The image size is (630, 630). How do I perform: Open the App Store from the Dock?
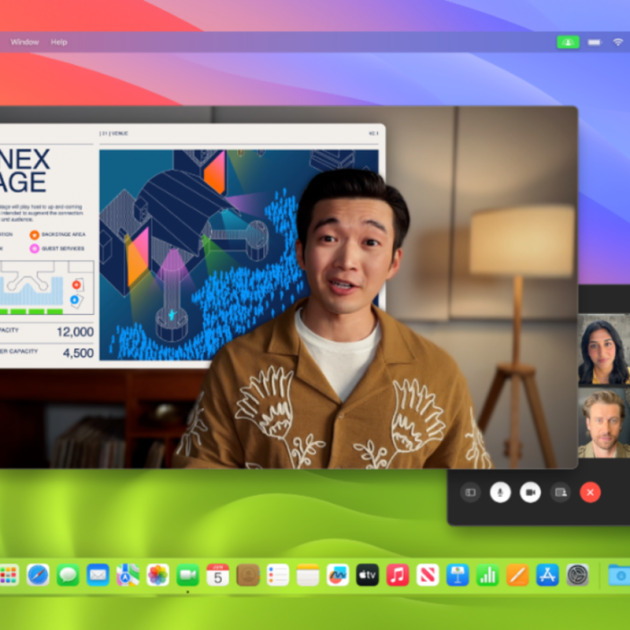(x=547, y=575)
